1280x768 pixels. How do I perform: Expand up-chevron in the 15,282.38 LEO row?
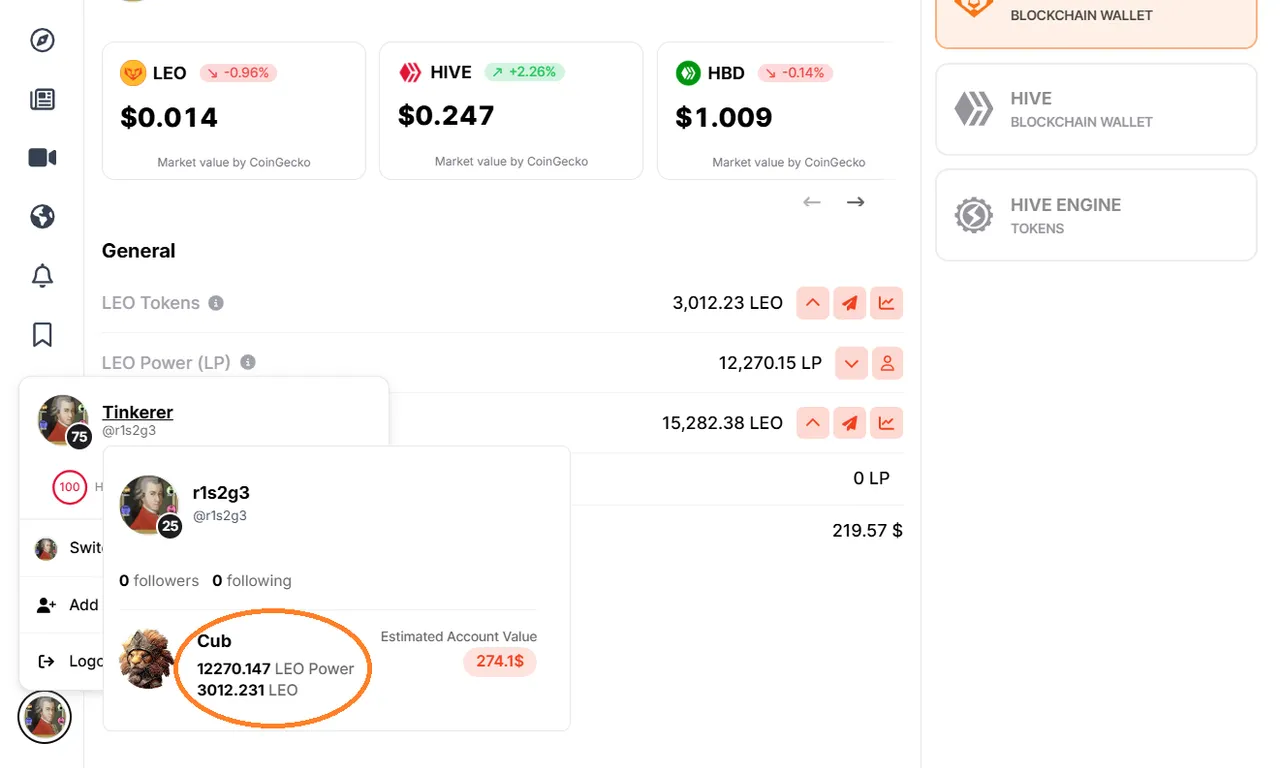(x=813, y=423)
